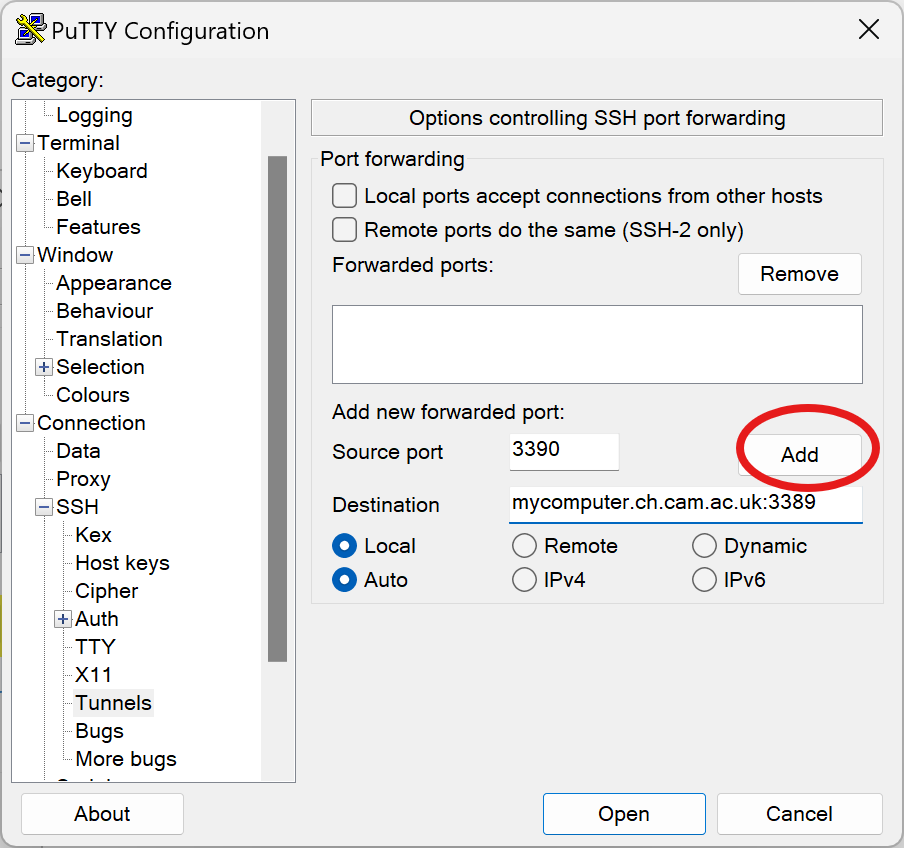Image resolution: width=904 pixels, height=848 pixels.
Task: Open the Cipher settings category
Action: pos(107,591)
